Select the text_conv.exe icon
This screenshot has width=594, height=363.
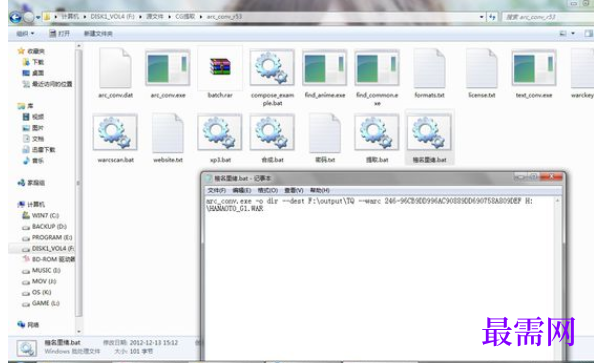[534, 68]
